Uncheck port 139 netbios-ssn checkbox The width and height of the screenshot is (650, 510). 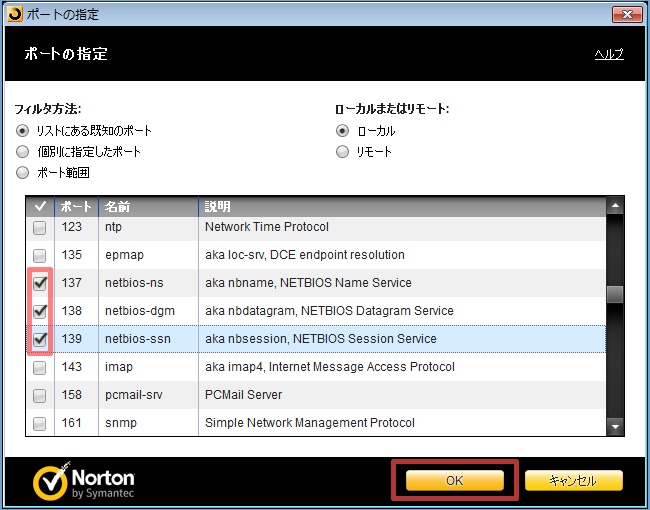[40, 339]
